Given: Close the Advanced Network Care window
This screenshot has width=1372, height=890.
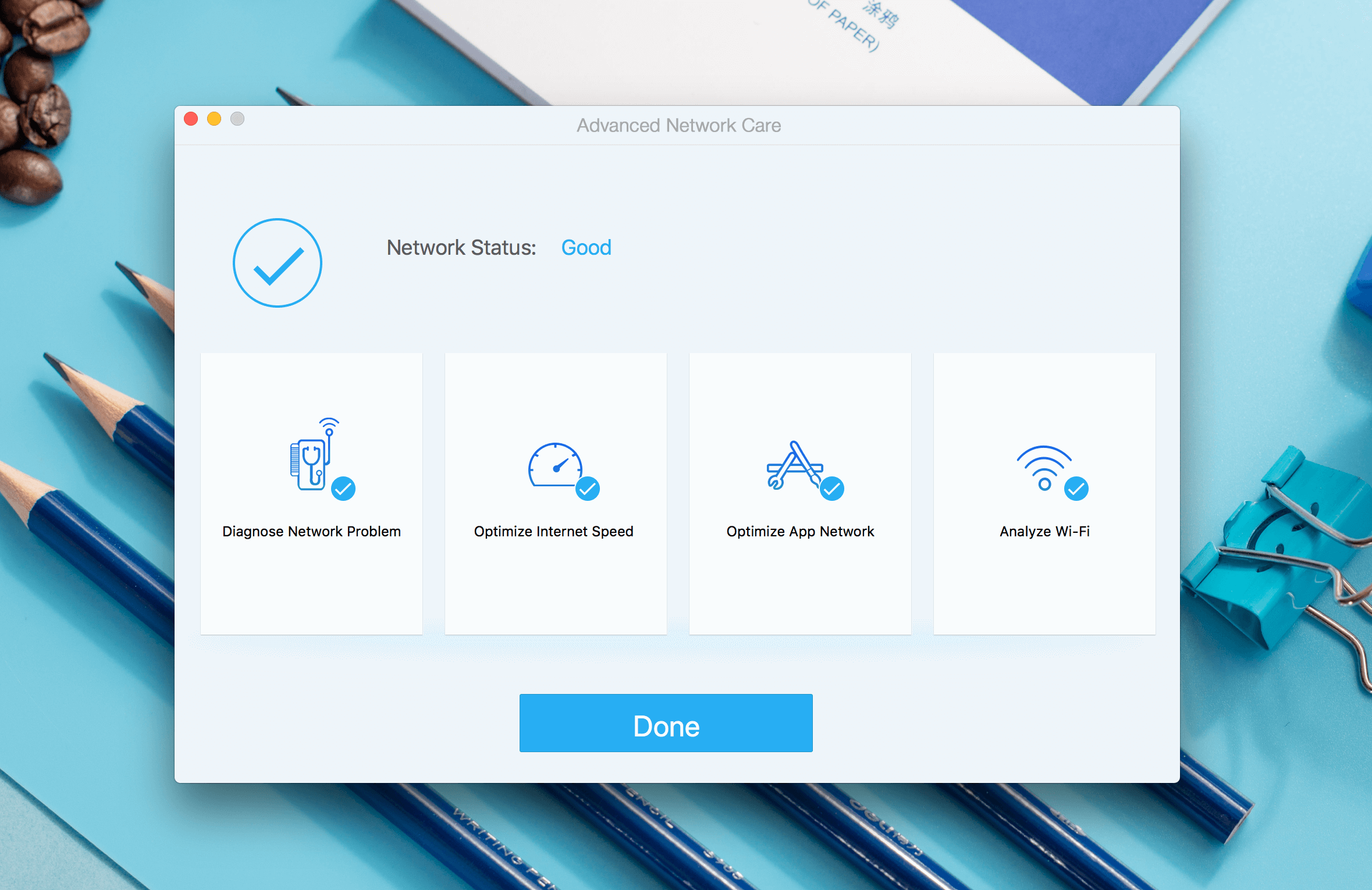Looking at the screenshot, I should tap(191, 119).
